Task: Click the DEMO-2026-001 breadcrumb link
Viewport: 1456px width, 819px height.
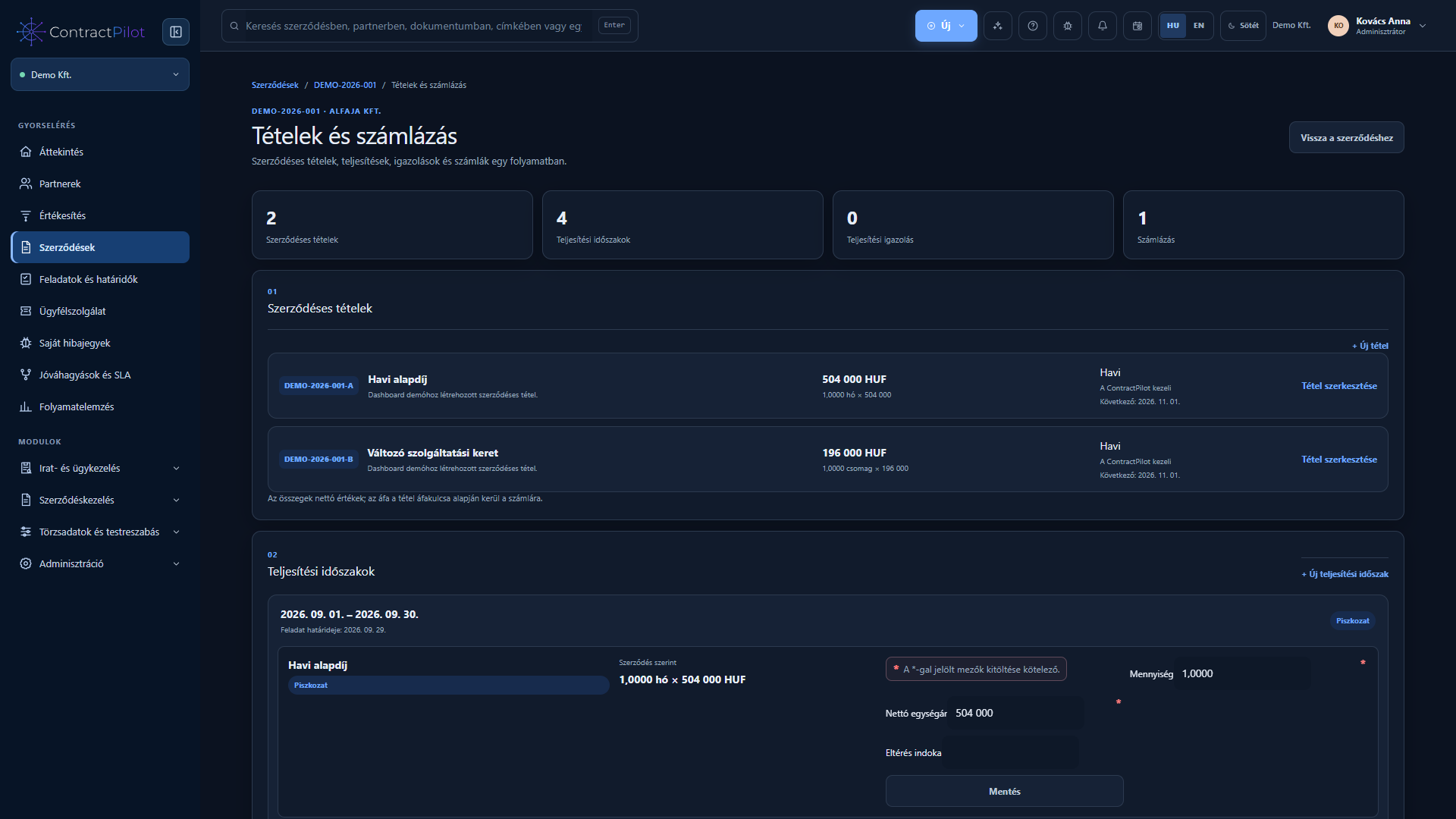Action: (x=345, y=85)
